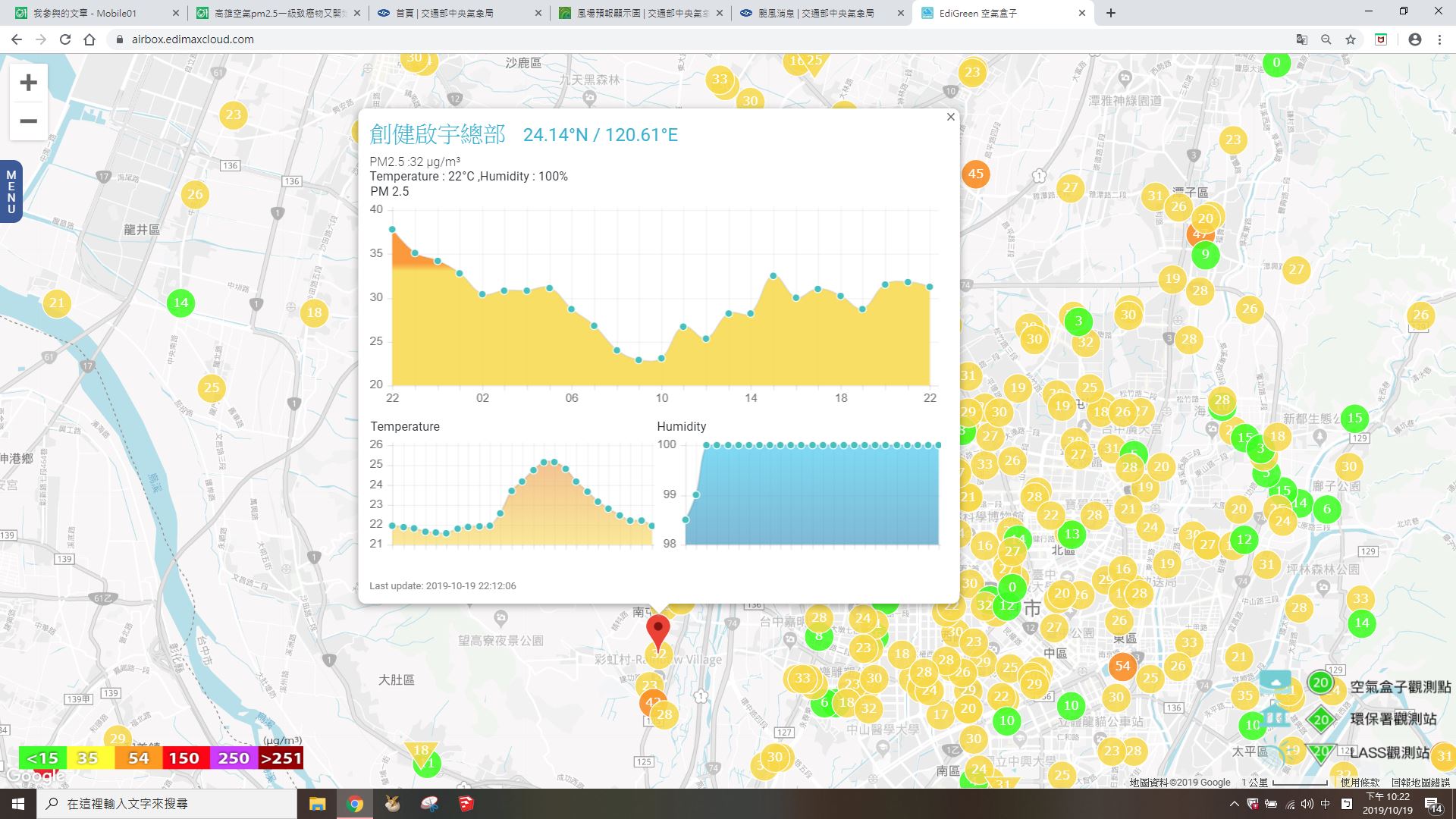The image size is (1456, 819).
Task: Go back in browser history
Action: (x=17, y=39)
